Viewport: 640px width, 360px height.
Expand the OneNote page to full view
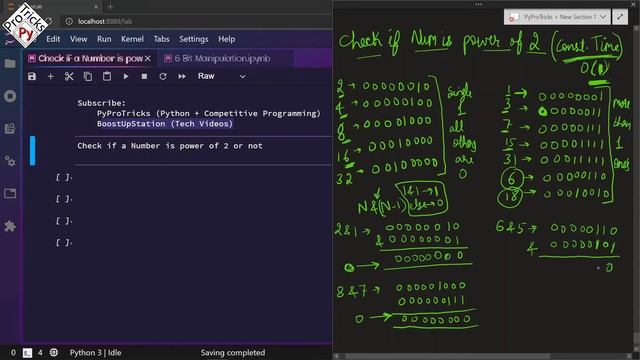620,17
